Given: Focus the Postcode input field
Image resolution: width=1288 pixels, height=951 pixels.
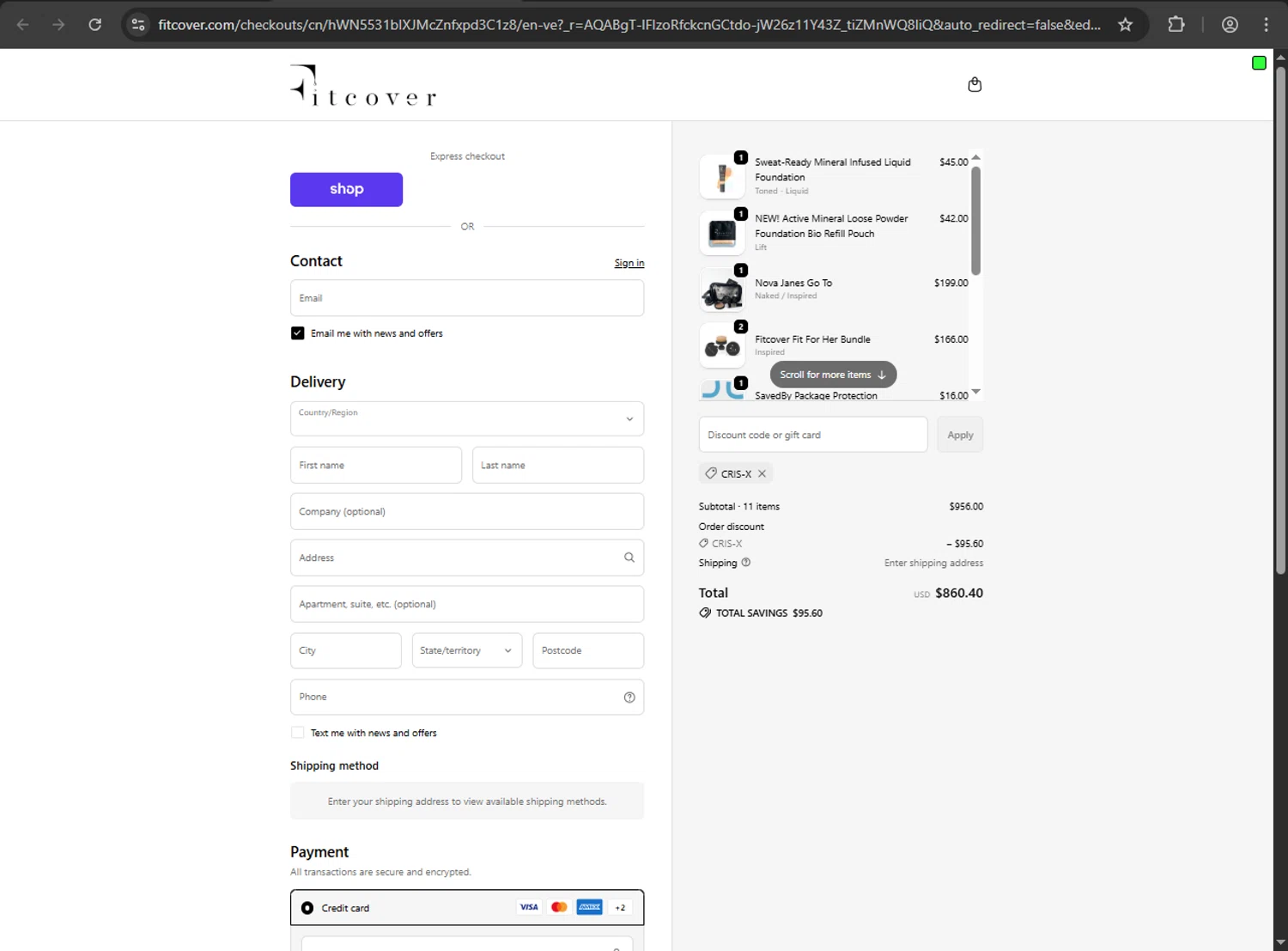Looking at the screenshot, I should (588, 650).
